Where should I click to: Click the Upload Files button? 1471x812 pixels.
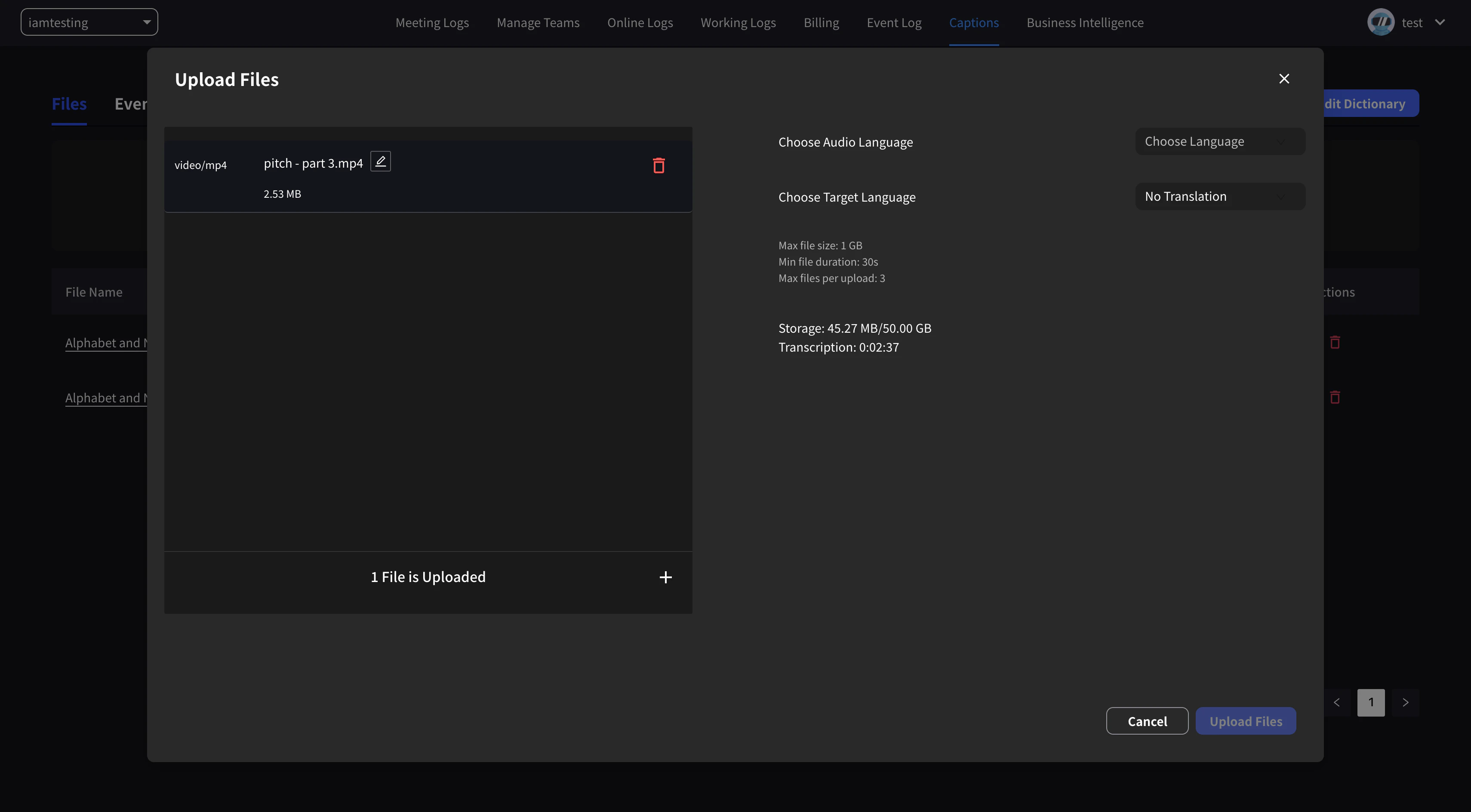[x=1246, y=721]
